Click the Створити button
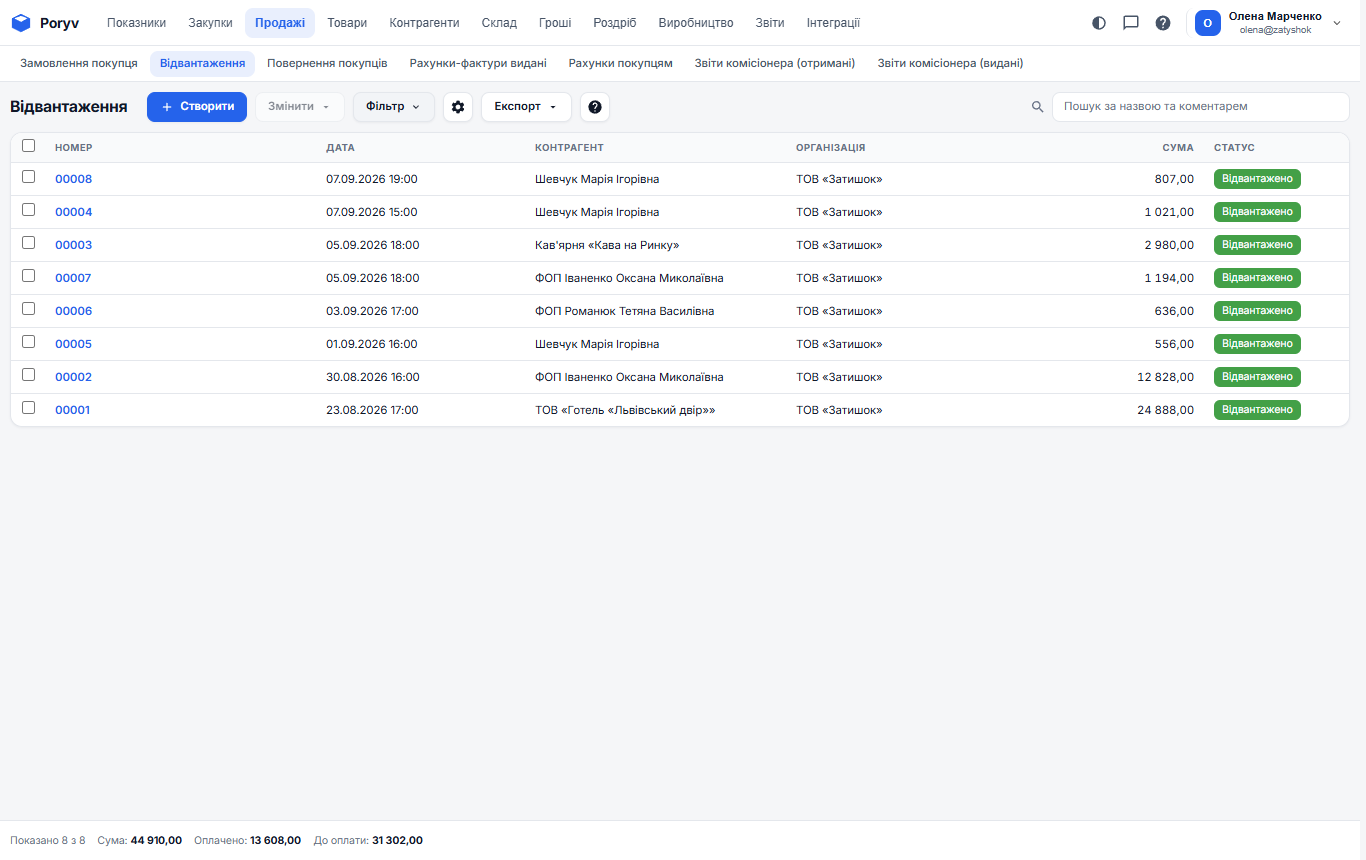1366x860 pixels. click(197, 107)
